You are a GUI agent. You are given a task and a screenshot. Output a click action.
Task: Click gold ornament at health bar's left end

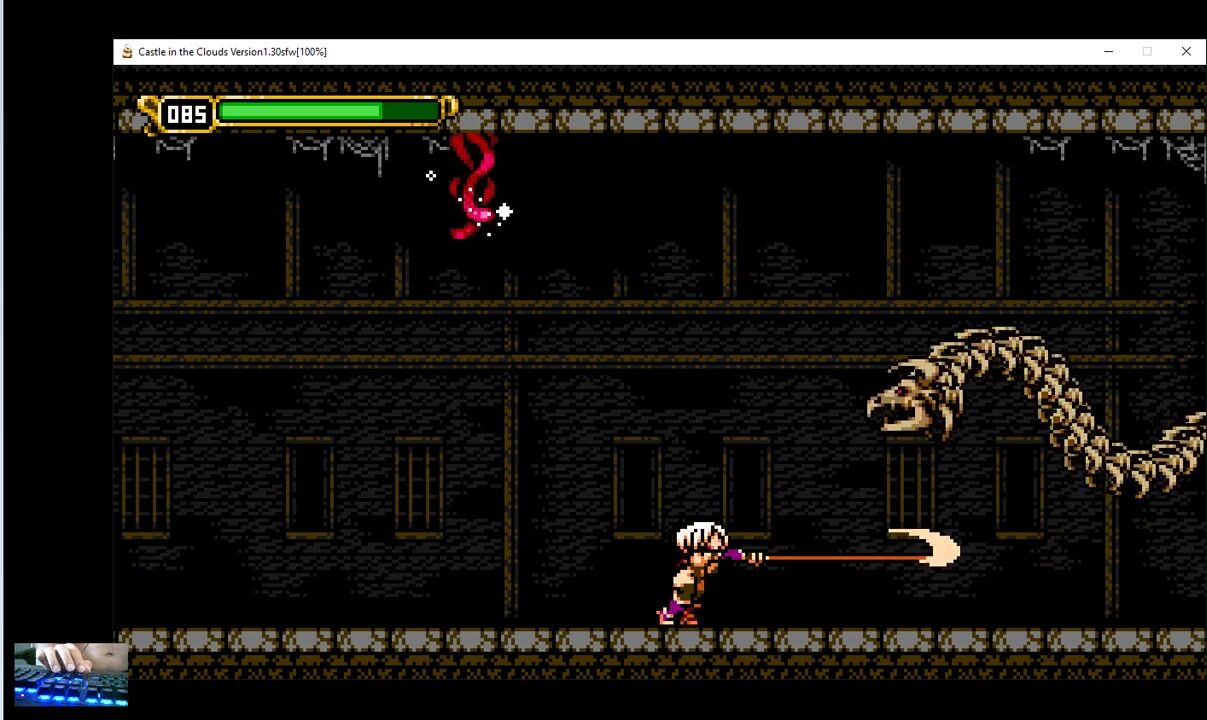click(x=148, y=110)
